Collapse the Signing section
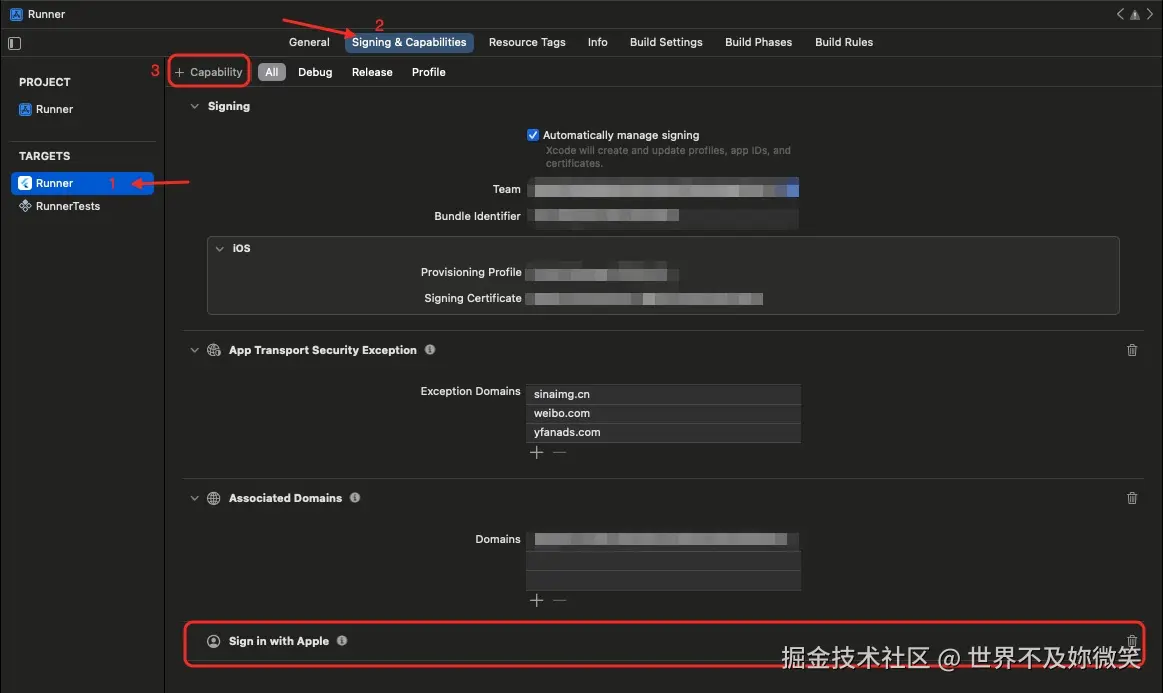Screen dimensions: 1163x693 [195, 105]
